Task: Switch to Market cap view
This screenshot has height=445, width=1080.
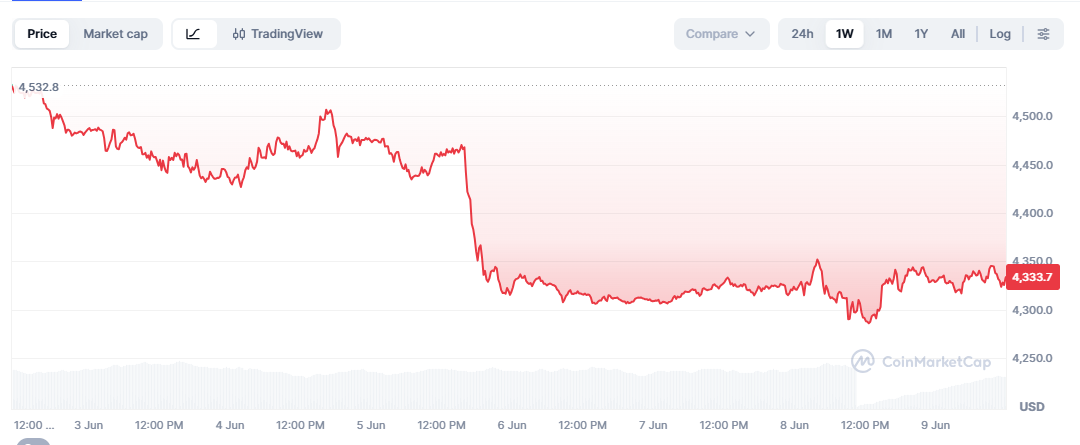Action: click(x=116, y=34)
